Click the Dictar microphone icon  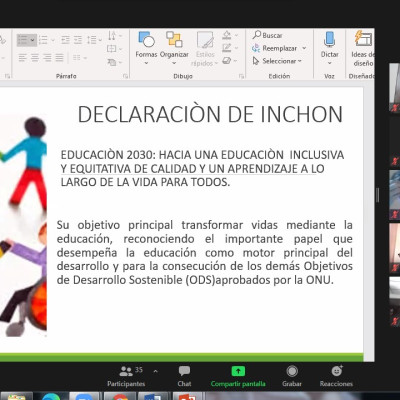pyautogui.click(x=329, y=40)
